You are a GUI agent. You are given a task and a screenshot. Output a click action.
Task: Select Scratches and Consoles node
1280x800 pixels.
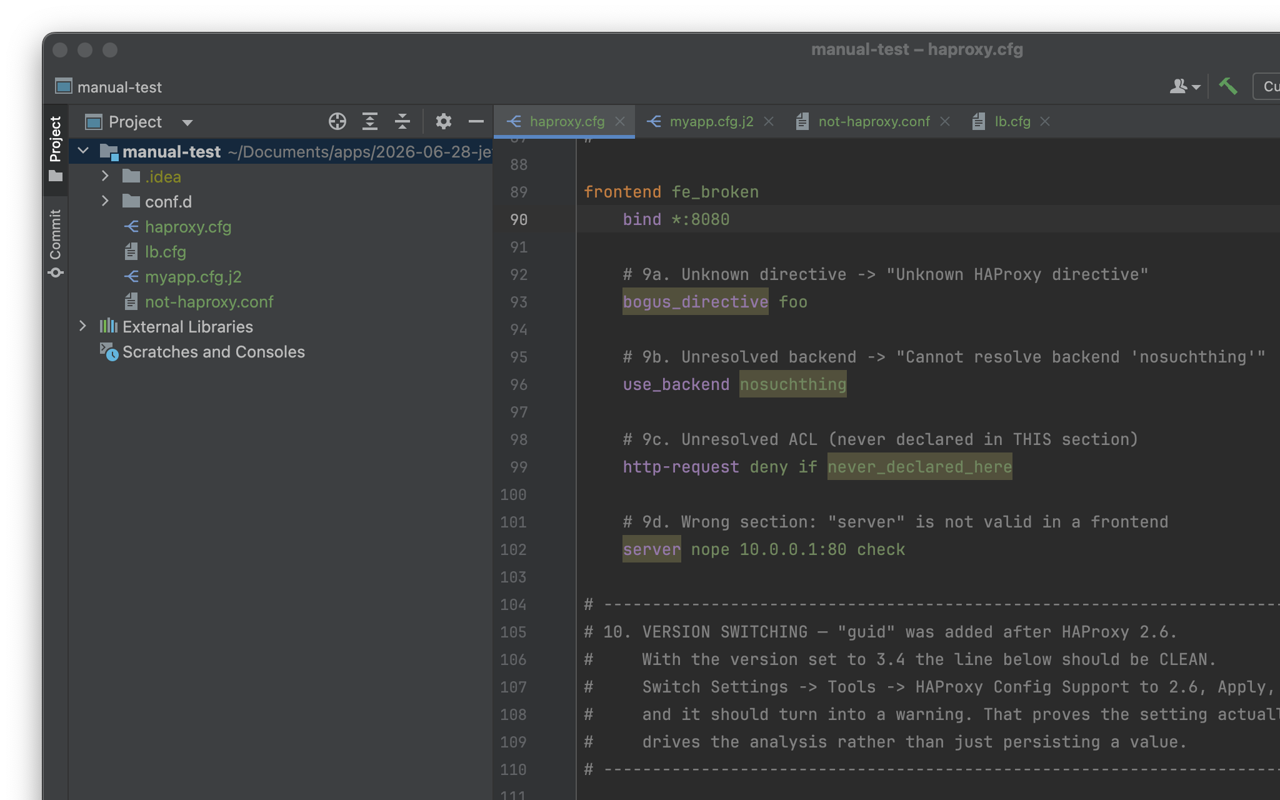pyautogui.click(x=213, y=351)
